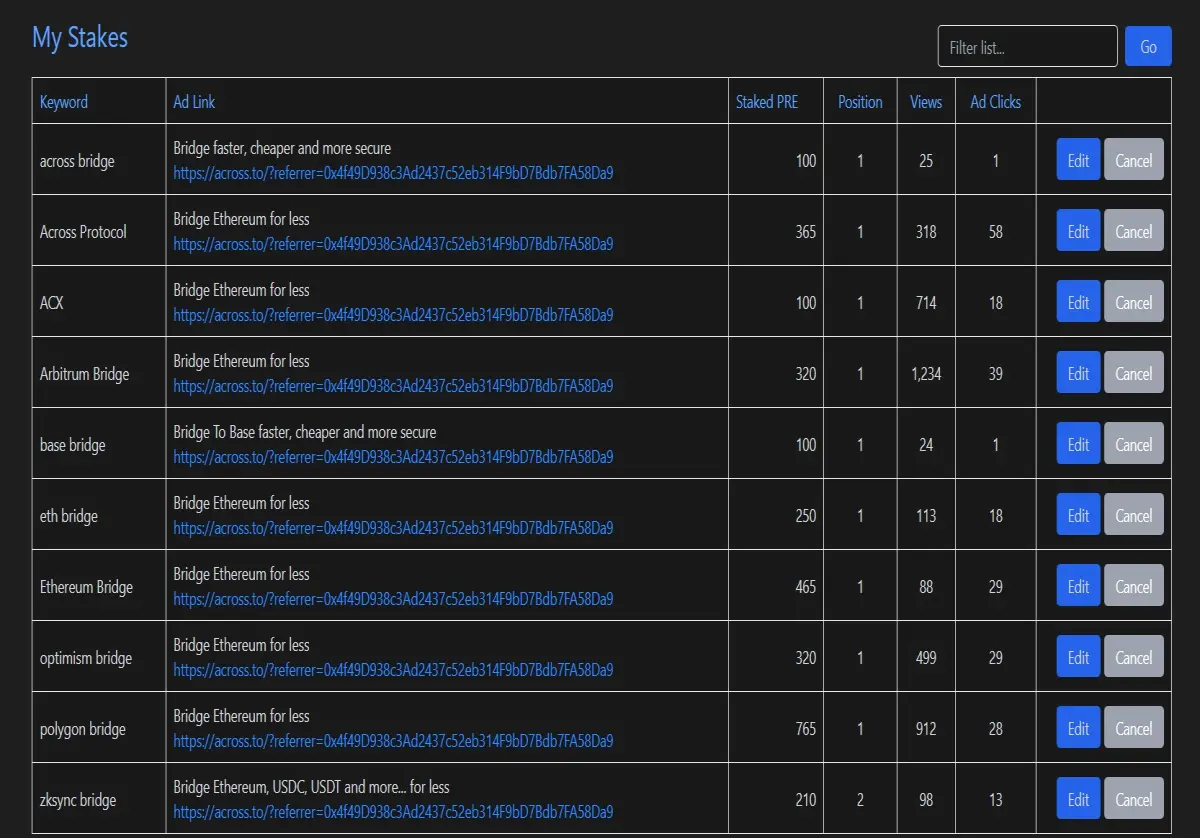Cancel the Arbitrum Bridge stake
1200x838 pixels.
(x=1134, y=373)
